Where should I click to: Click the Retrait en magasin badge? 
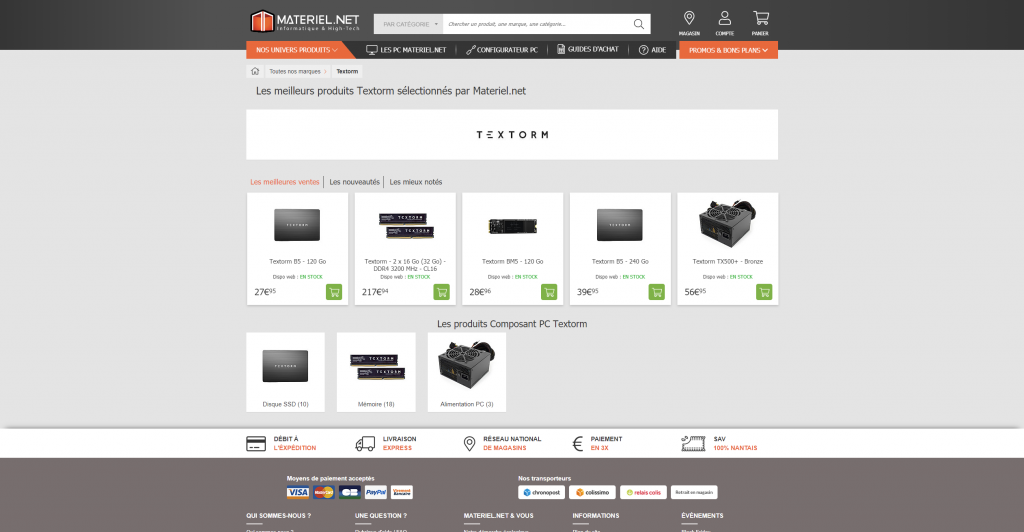coord(694,492)
